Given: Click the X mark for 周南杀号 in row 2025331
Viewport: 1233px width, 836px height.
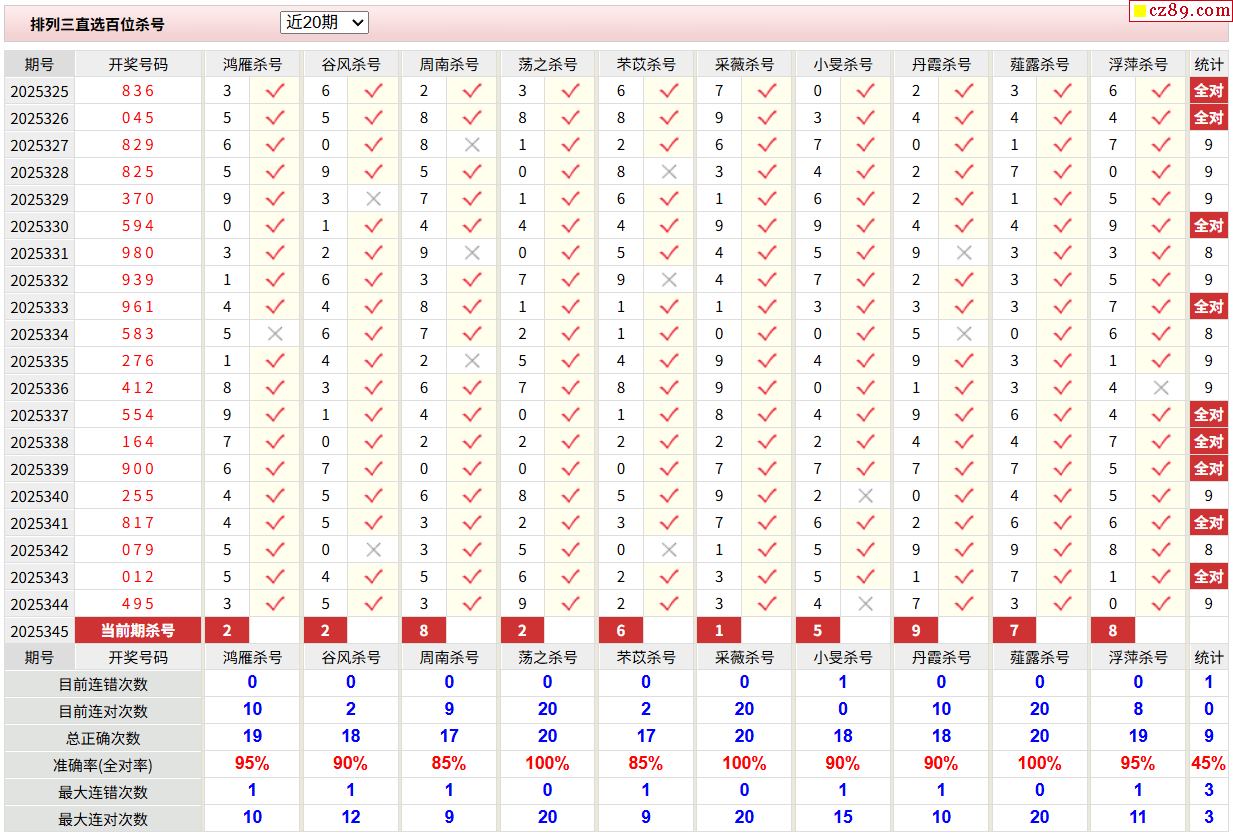Looking at the screenshot, I should [x=472, y=253].
